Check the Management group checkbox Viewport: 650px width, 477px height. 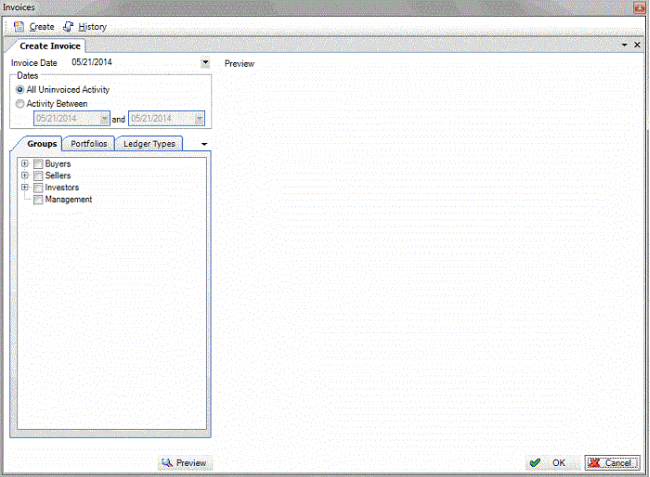tap(38, 200)
